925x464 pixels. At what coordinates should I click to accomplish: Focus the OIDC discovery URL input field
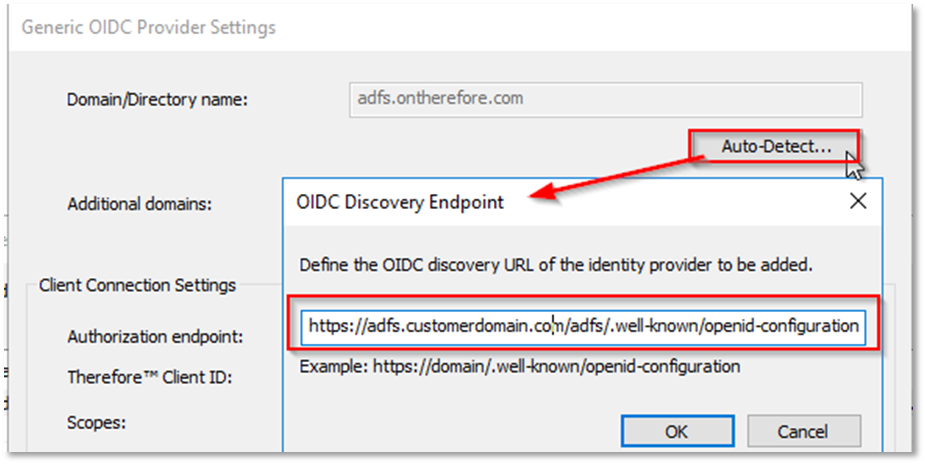pos(583,326)
